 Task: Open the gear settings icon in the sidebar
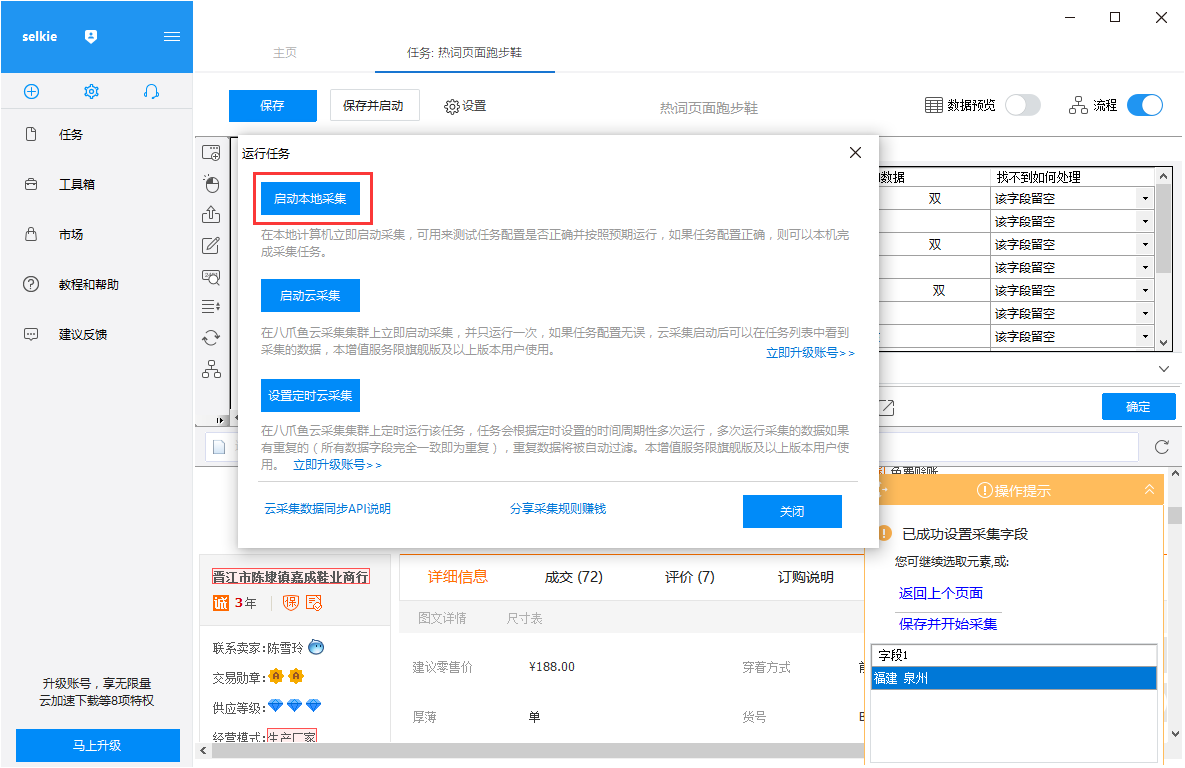click(x=91, y=91)
